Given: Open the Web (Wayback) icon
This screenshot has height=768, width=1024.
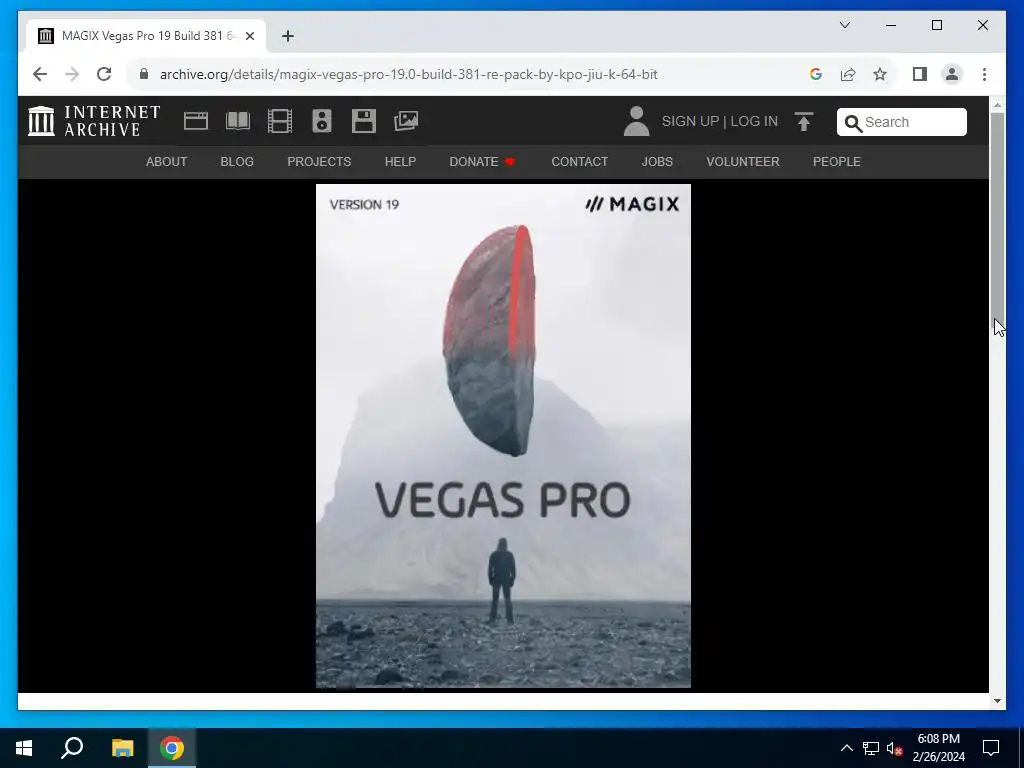Looking at the screenshot, I should pyautogui.click(x=196, y=121).
